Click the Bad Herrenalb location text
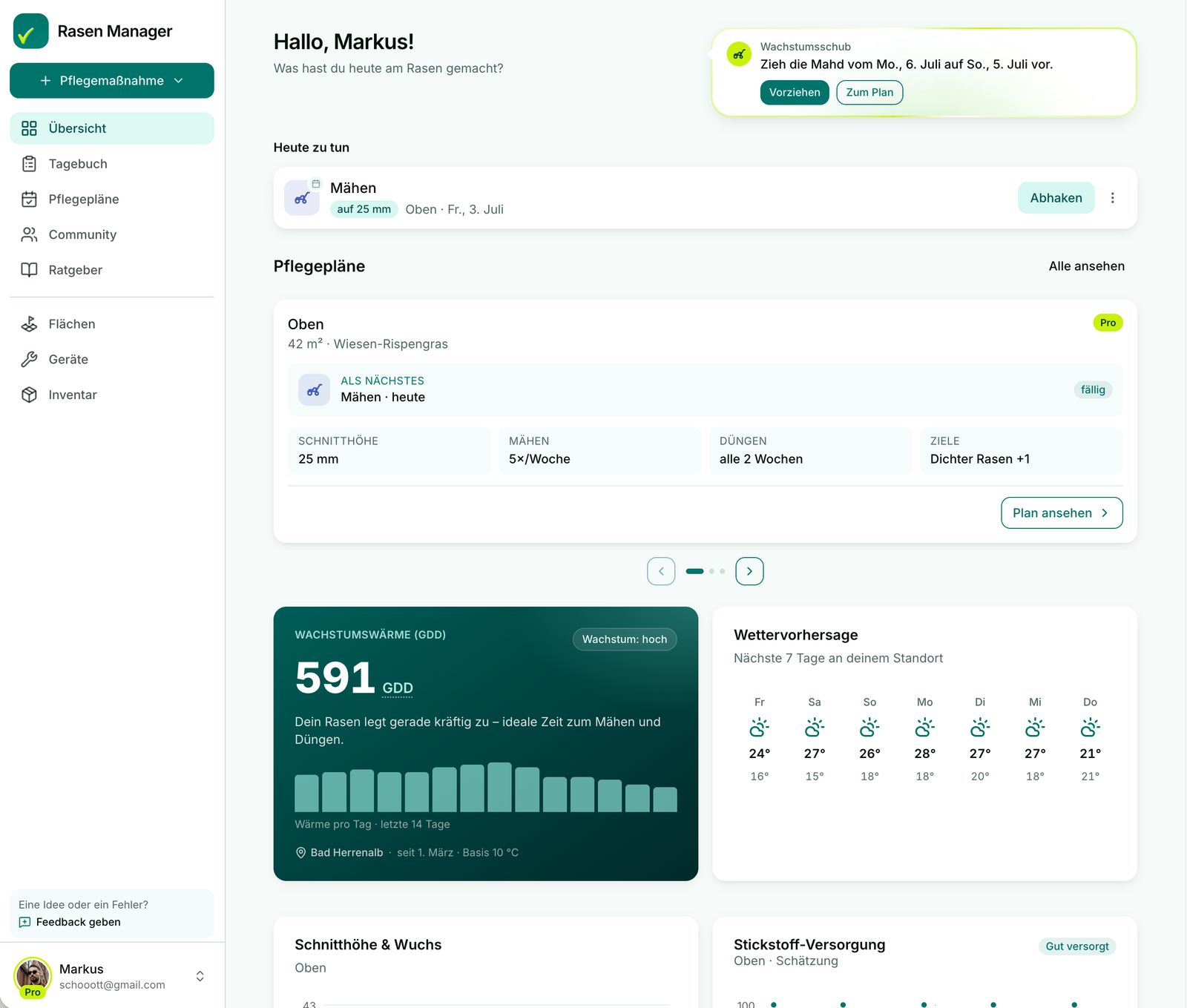 346,853
